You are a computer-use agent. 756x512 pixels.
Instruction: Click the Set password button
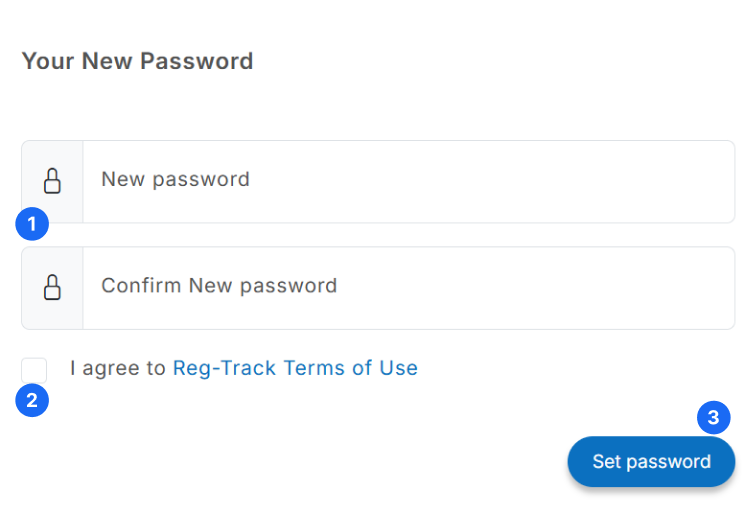pyautogui.click(x=651, y=462)
